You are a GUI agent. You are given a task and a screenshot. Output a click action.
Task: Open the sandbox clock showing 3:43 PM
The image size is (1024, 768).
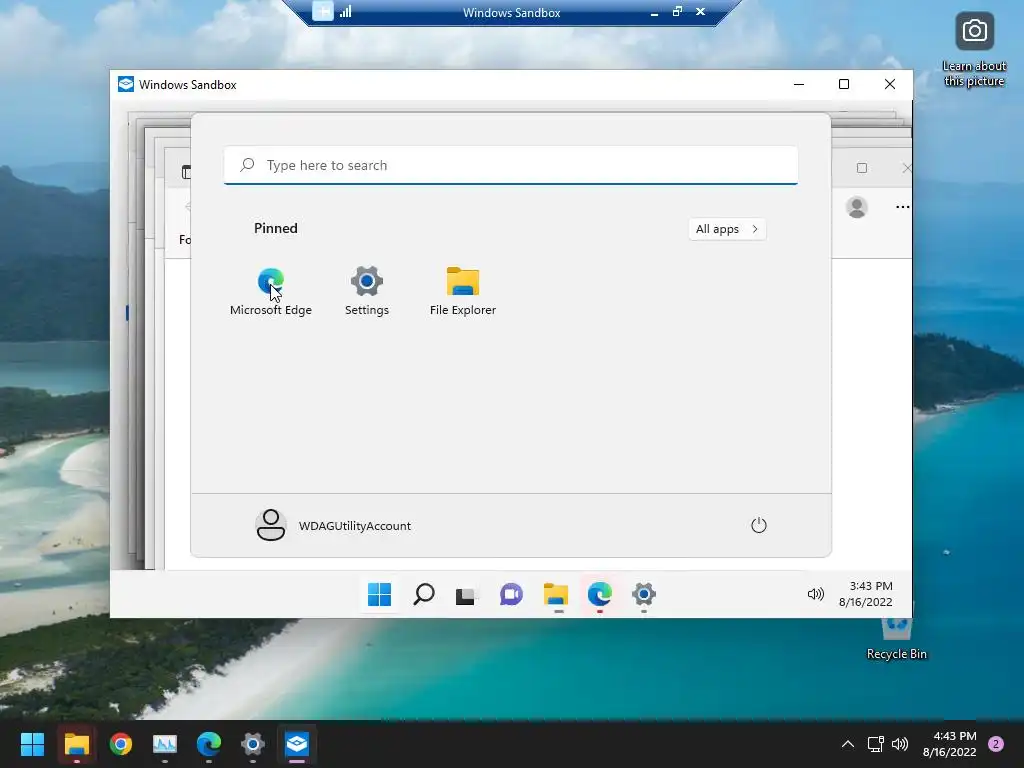[x=866, y=594]
